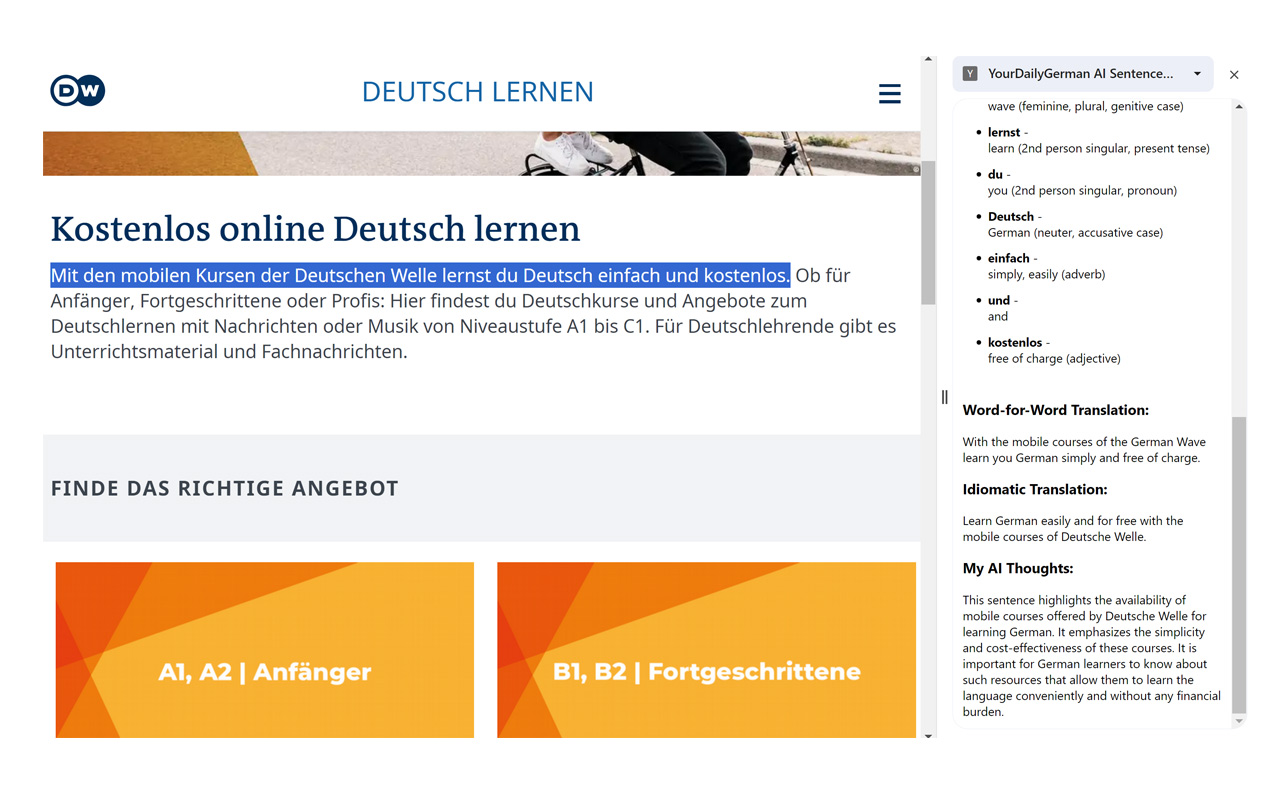
Task: Click the side panel scrollbar up arrow
Action: point(1239,107)
